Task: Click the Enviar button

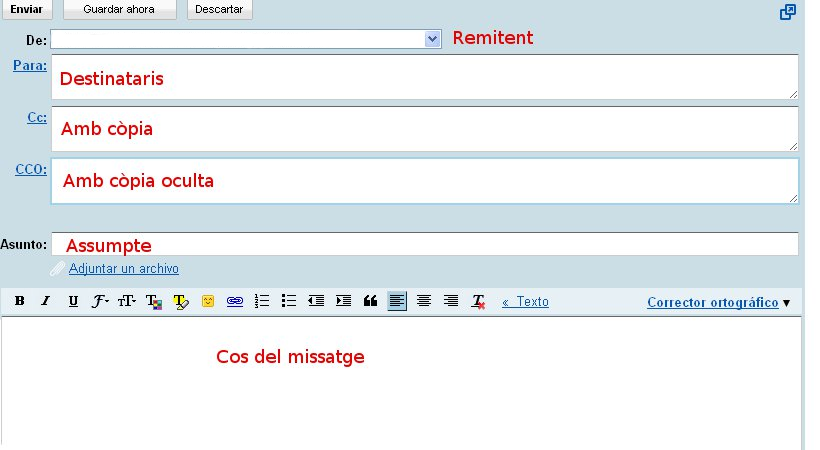Action: 26,10
